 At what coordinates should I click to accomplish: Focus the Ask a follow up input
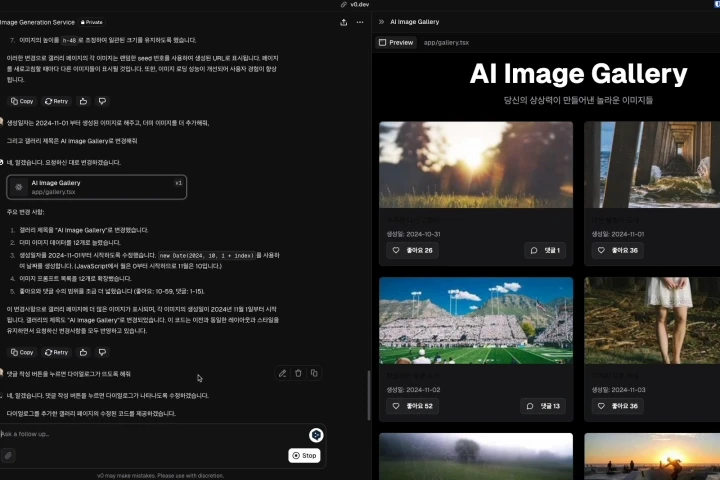(x=152, y=434)
